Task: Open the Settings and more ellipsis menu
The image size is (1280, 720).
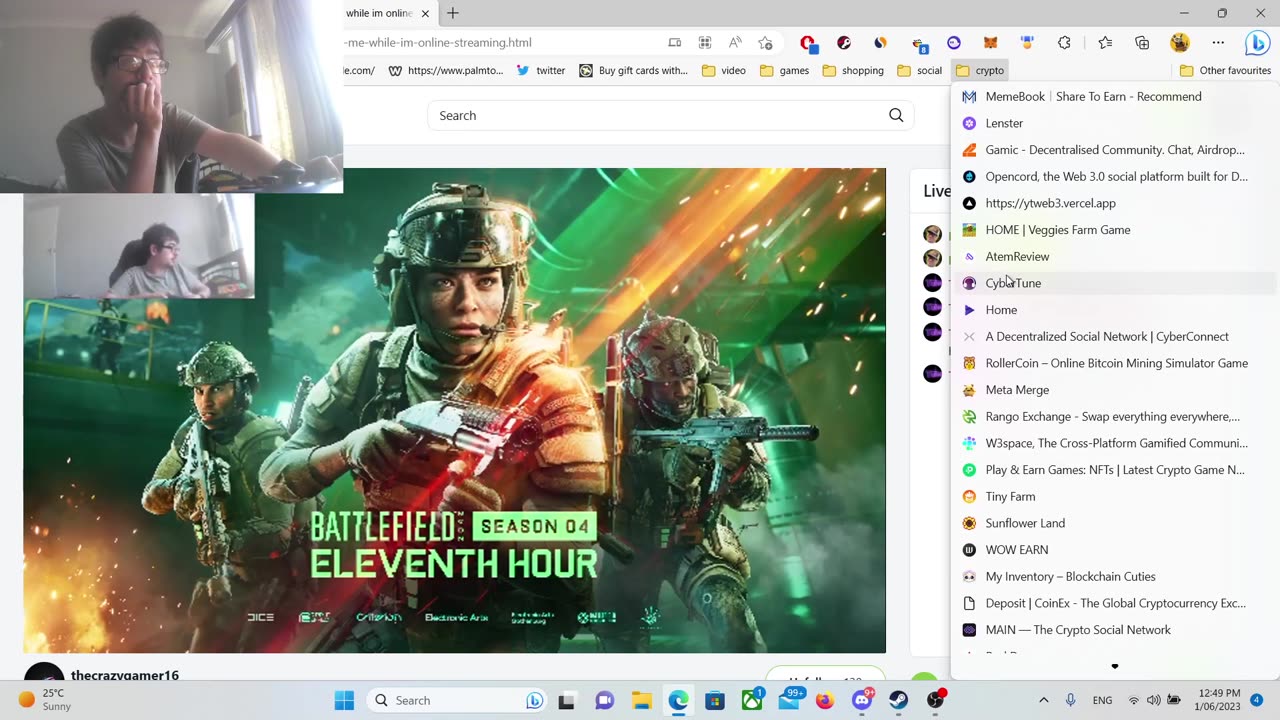Action: pos(1218,43)
